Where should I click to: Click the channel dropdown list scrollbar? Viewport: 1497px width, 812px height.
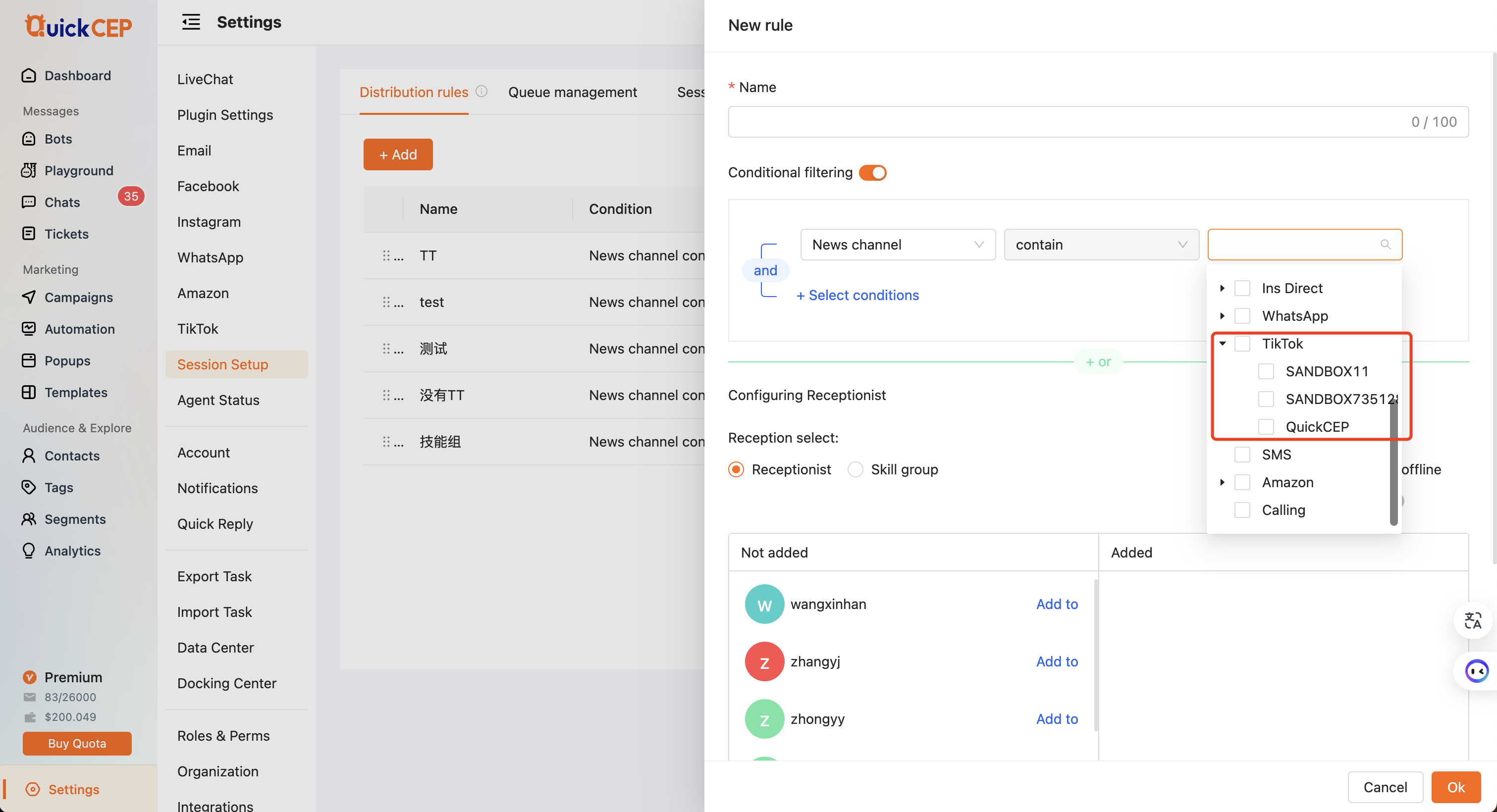click(x=1392, y=462)
